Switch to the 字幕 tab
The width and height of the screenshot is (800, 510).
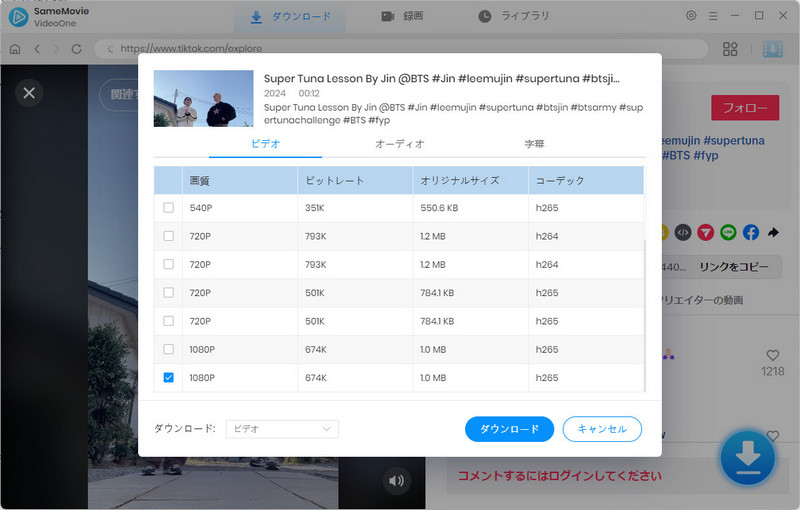pos(534,144)
